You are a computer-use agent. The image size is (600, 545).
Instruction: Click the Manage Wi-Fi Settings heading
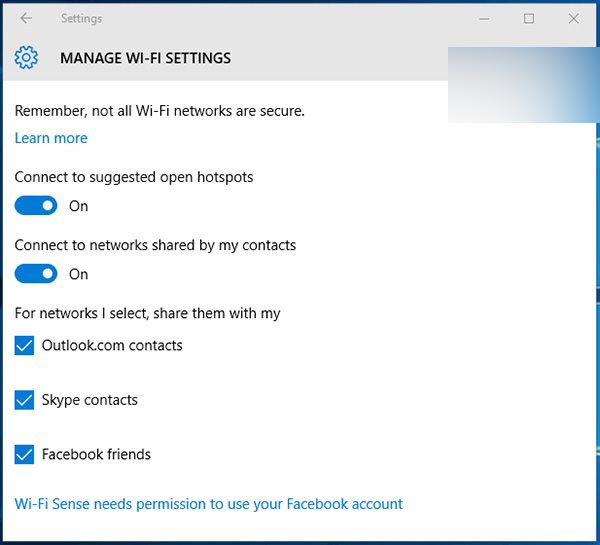coord(145,58)
